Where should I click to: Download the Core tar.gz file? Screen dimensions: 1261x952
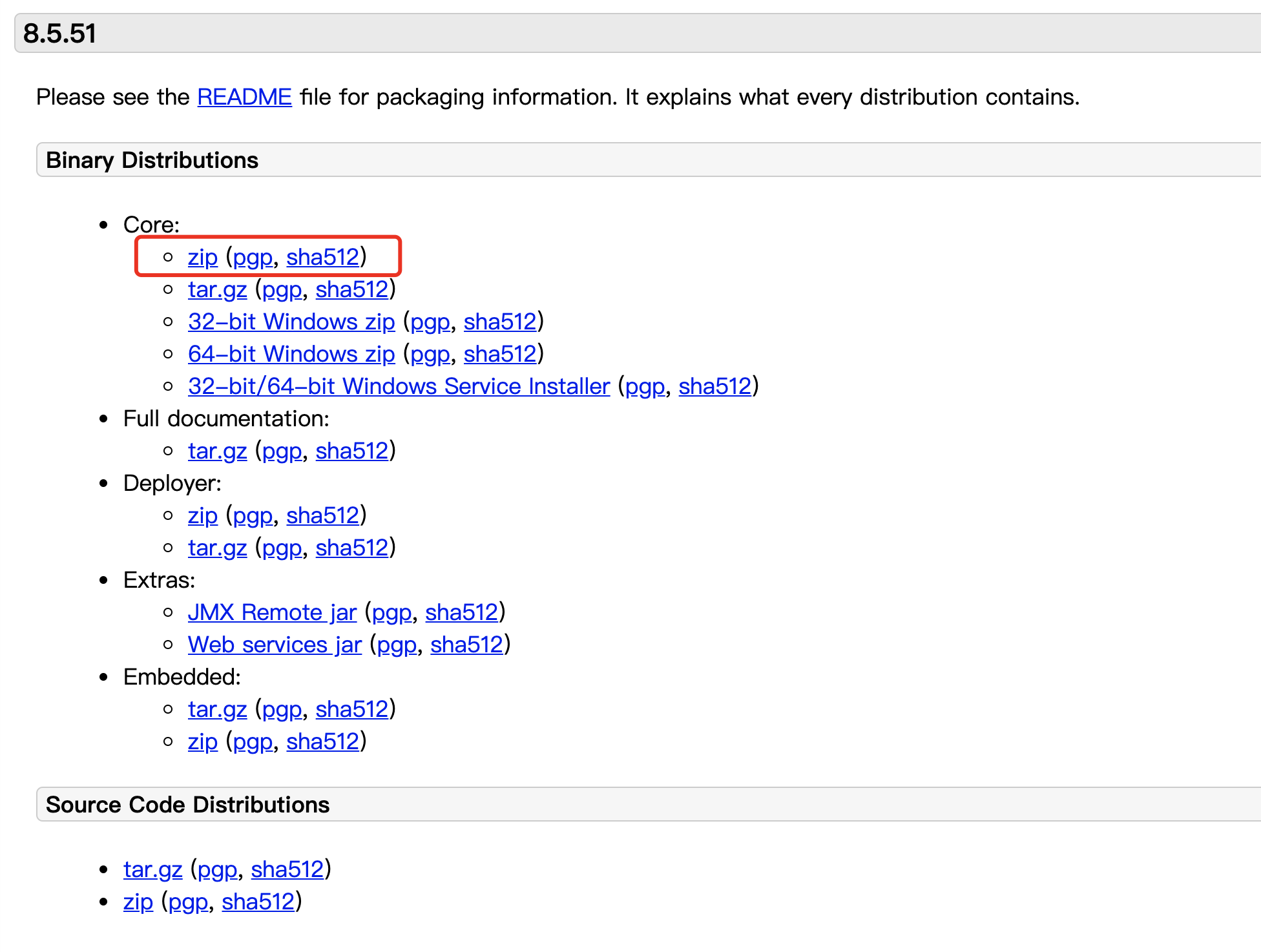217,289
